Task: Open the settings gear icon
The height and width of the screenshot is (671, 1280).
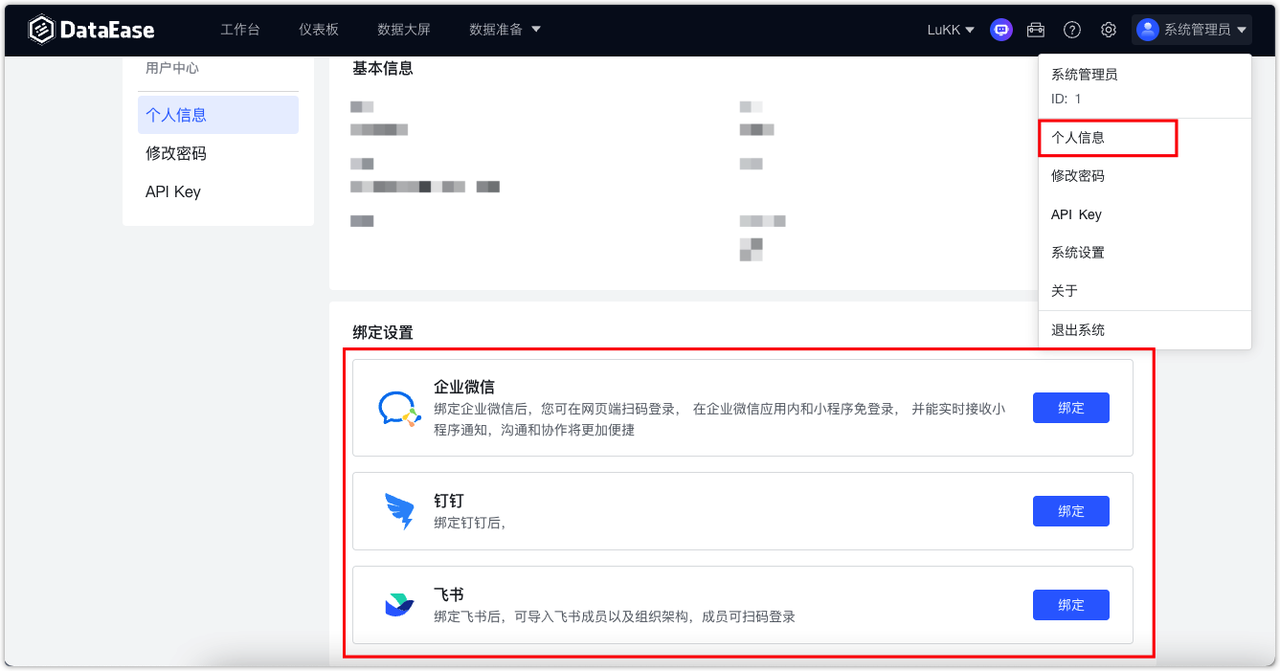Action: [1108, 30]
